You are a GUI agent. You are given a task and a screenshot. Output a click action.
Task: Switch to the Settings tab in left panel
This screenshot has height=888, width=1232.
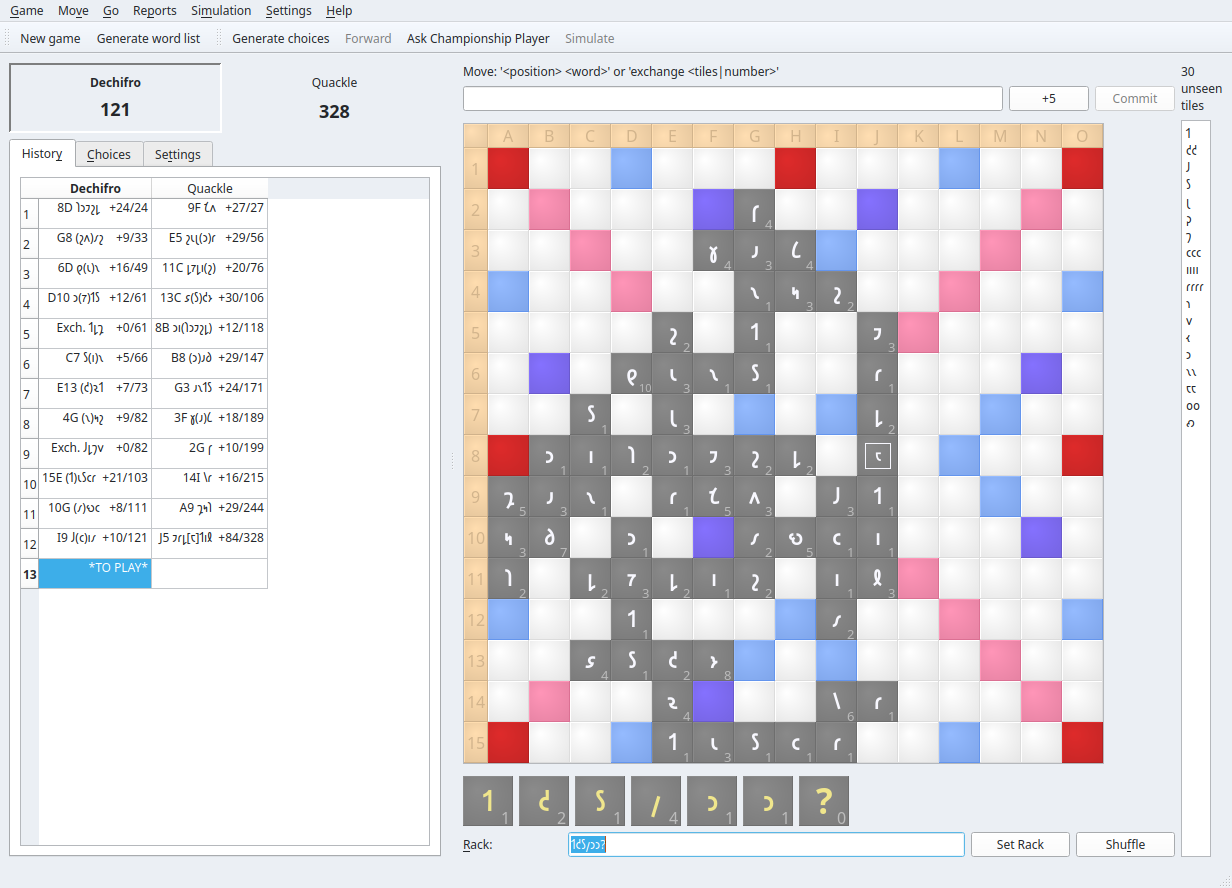[178, 154]
